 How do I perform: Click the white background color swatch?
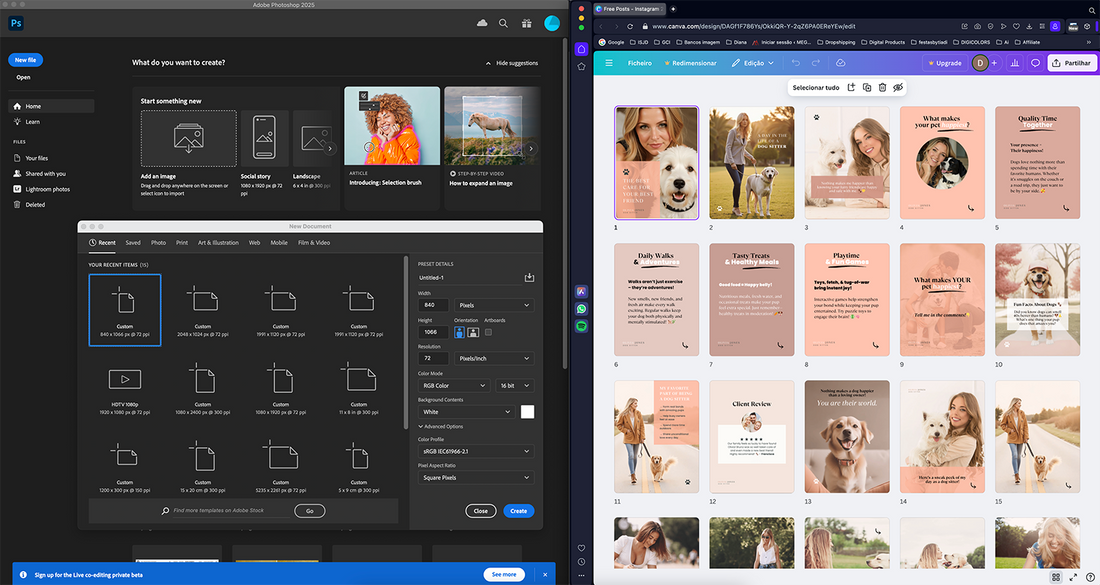tap(527, 411)
